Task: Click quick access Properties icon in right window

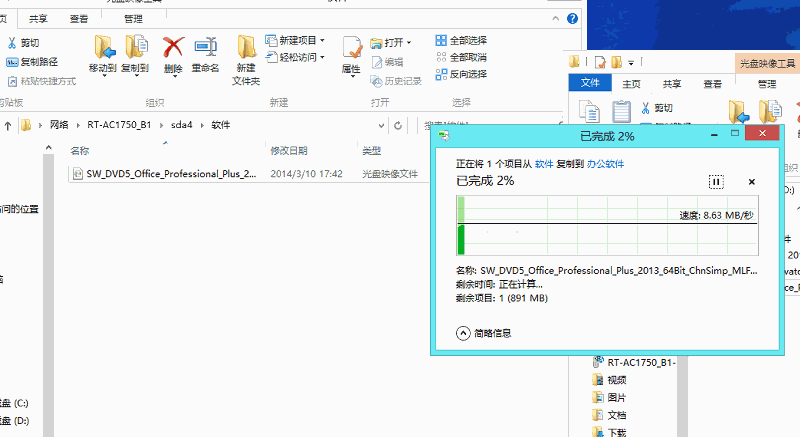Action: [600, 63]
